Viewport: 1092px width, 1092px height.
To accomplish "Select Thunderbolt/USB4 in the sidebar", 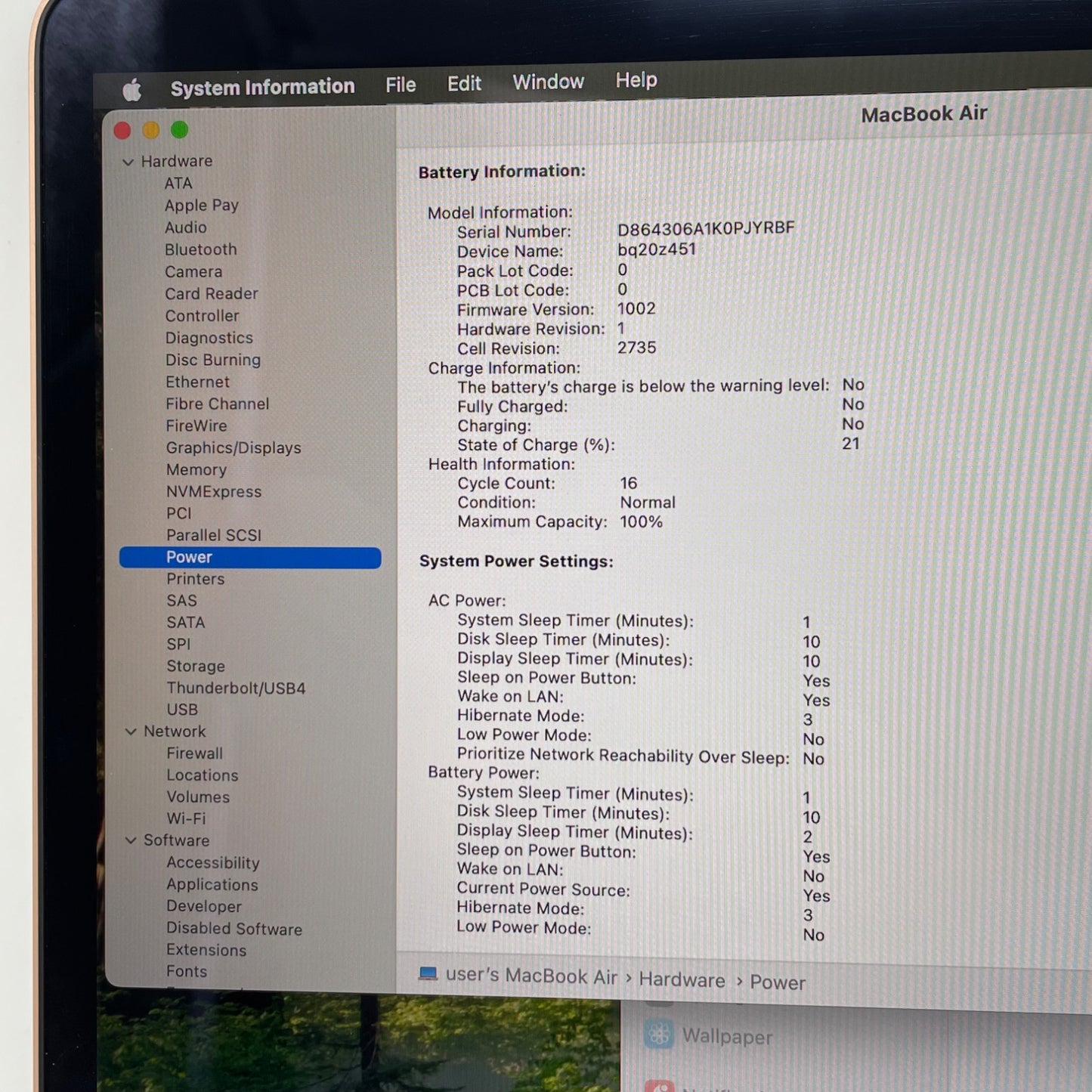I will coord(236,688).
